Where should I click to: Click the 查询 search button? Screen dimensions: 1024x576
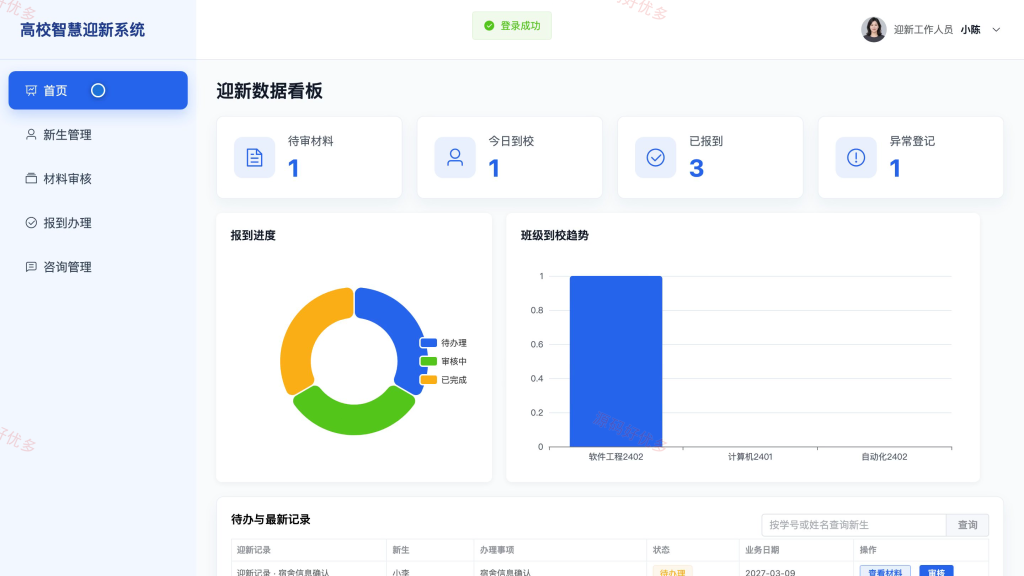click(967, 525)
